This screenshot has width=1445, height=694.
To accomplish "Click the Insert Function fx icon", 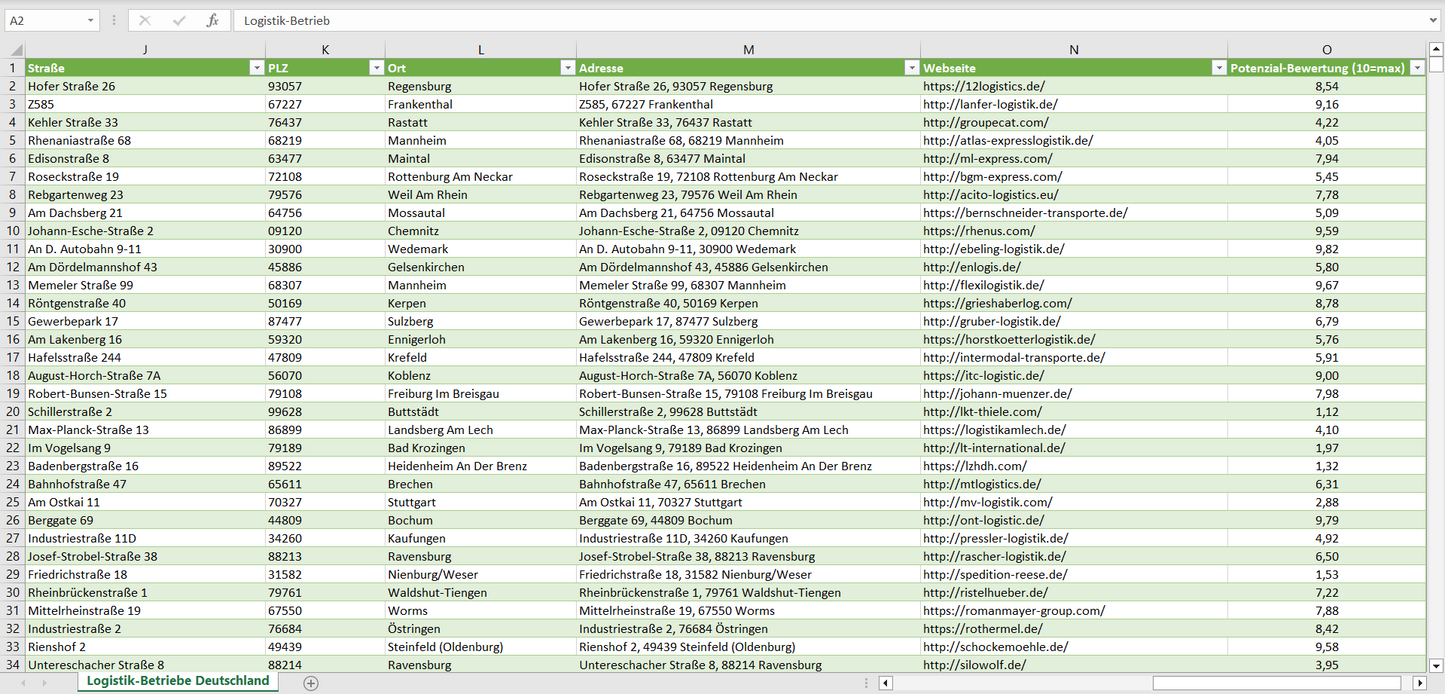I will [212, 20].
